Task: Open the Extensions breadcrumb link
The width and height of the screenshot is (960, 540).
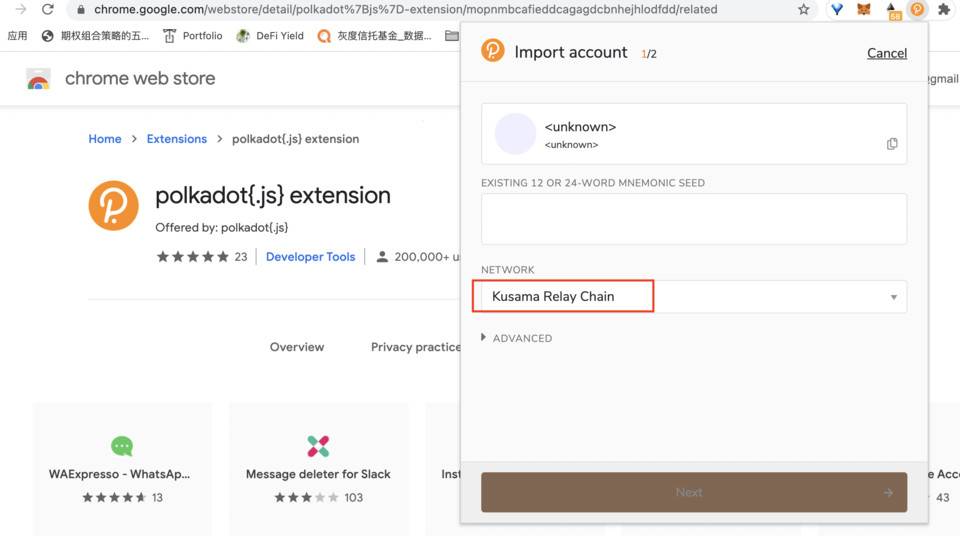Action: point(176,139)
